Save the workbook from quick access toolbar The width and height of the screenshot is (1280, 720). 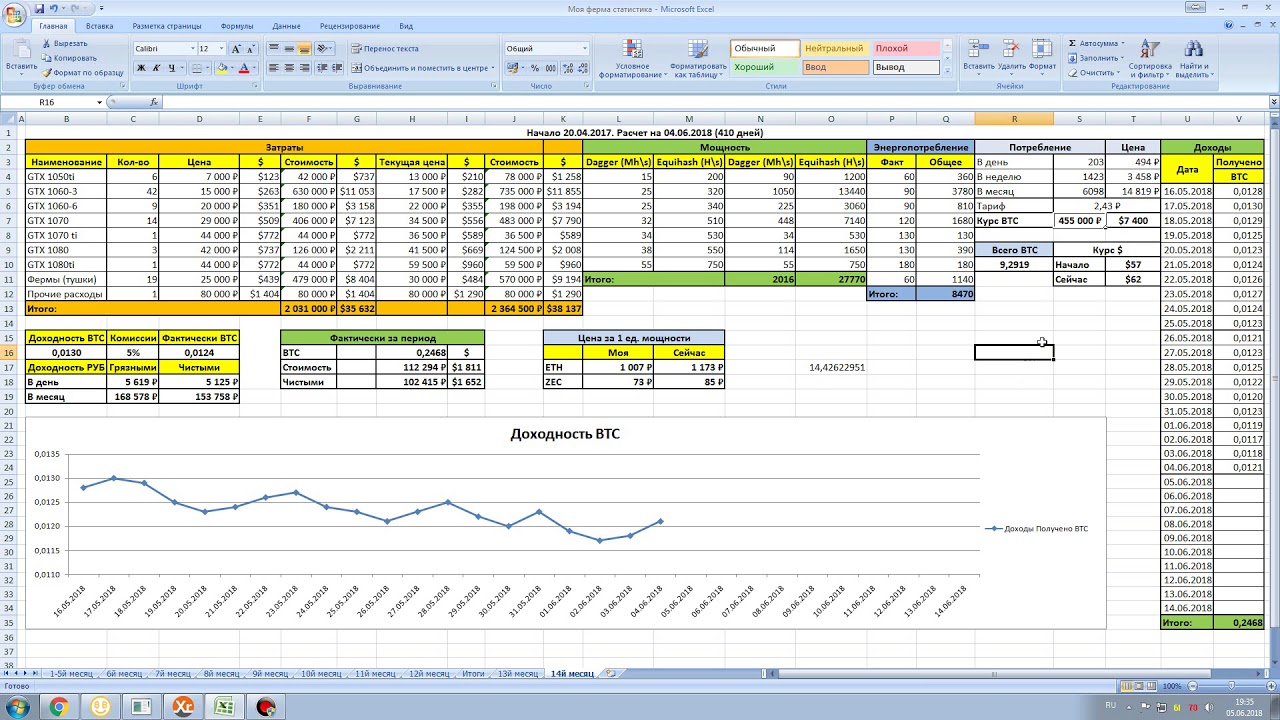coord(37,8)
